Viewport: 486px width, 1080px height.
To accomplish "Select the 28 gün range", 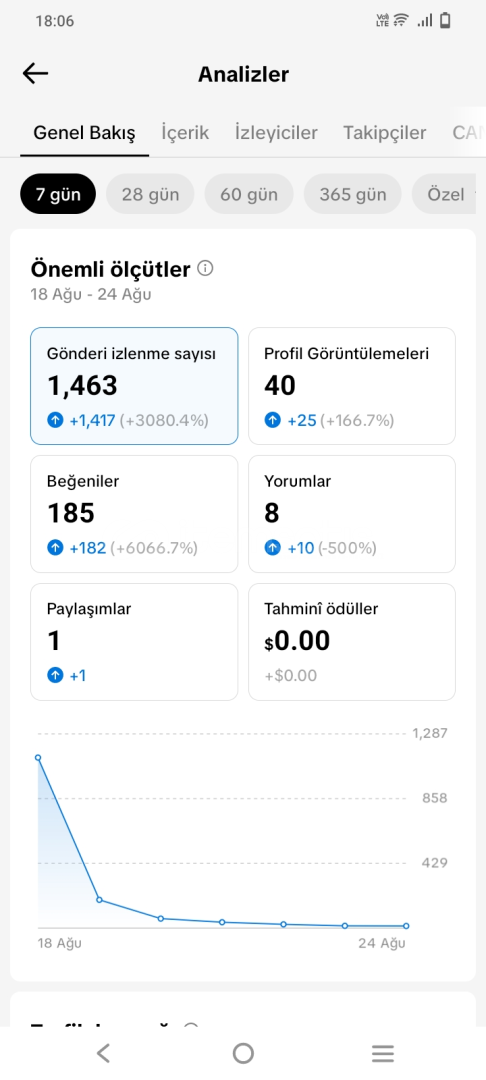I will [x=150, y=194].
